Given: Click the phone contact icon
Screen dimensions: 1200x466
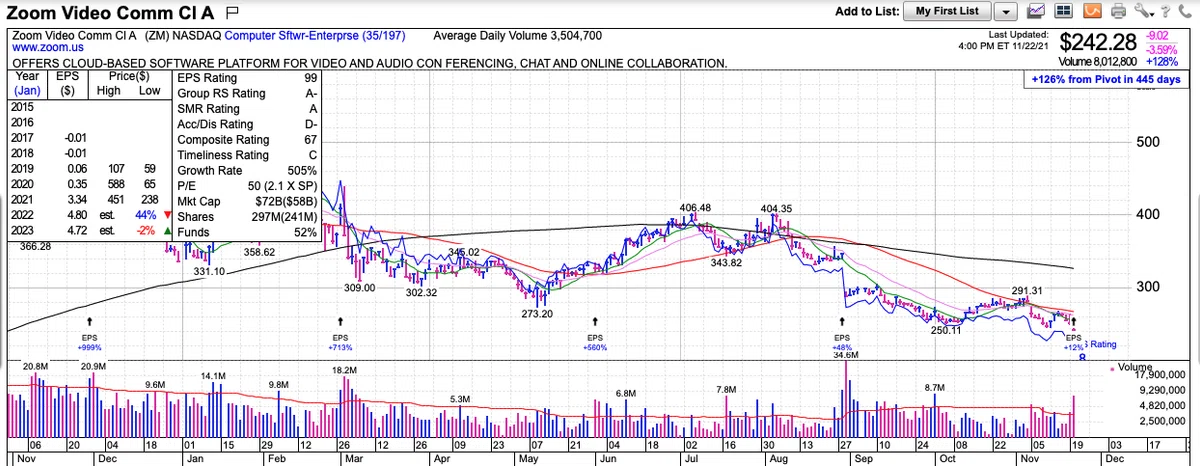Looking at the screenshot, I should coord(1186,11).
